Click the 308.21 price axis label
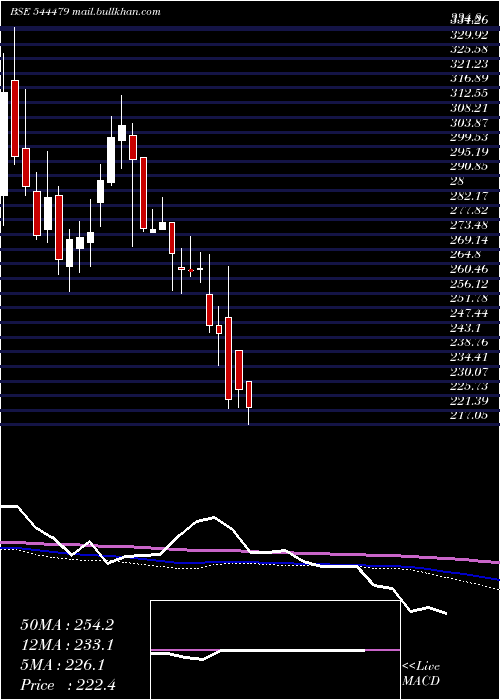Screen dimensions: 500x700 point(468,108)
